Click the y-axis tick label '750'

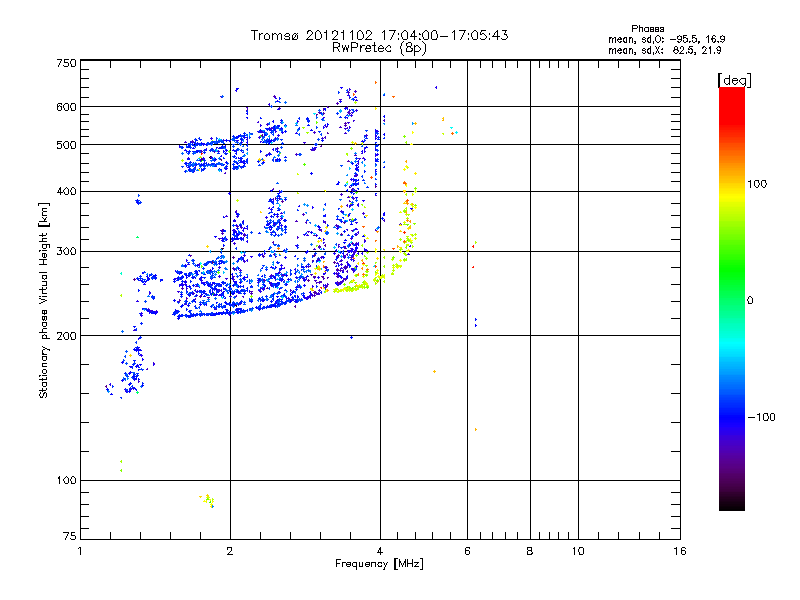tap(66, 63)
